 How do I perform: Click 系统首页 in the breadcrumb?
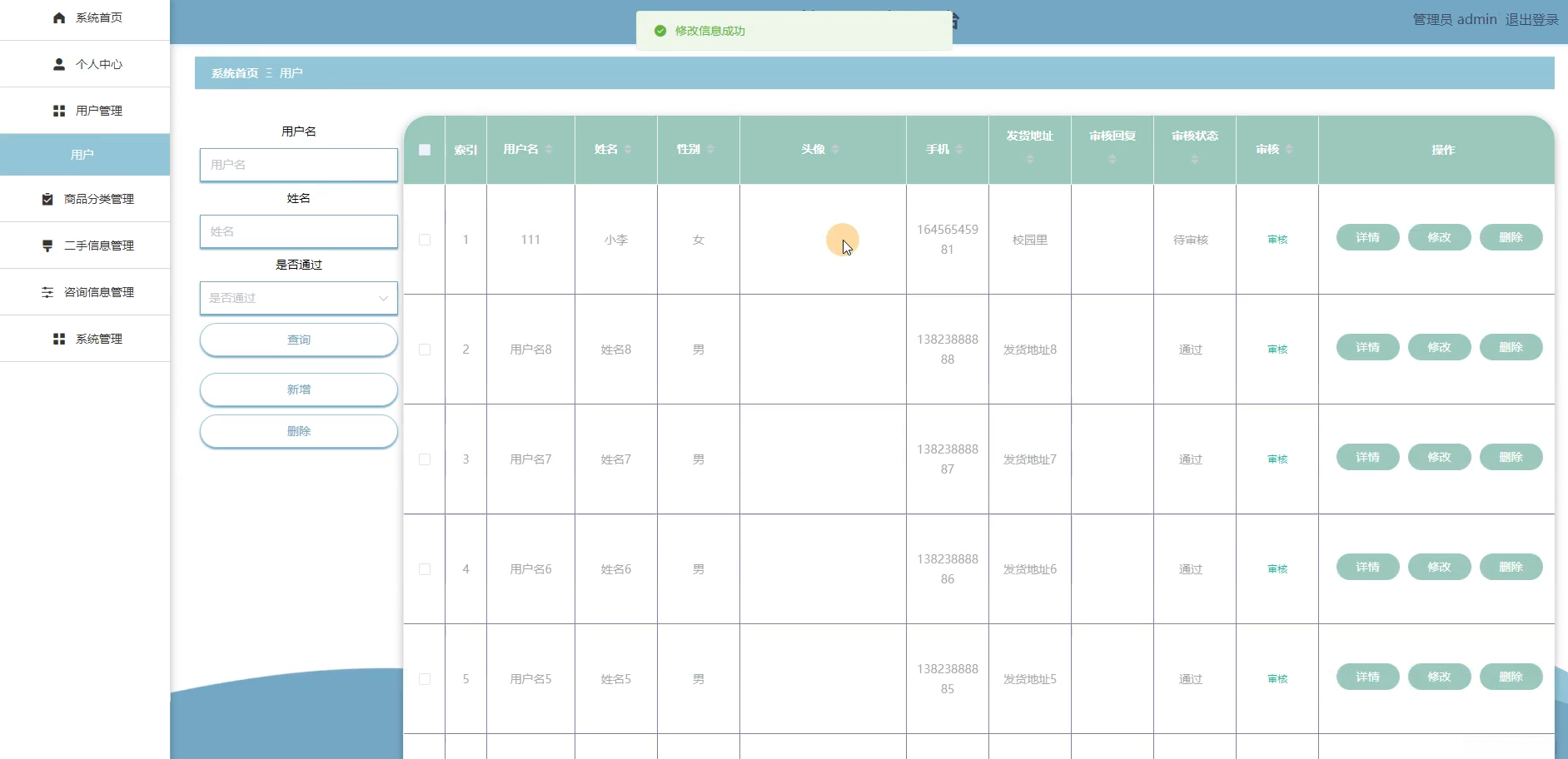(235, 73)
